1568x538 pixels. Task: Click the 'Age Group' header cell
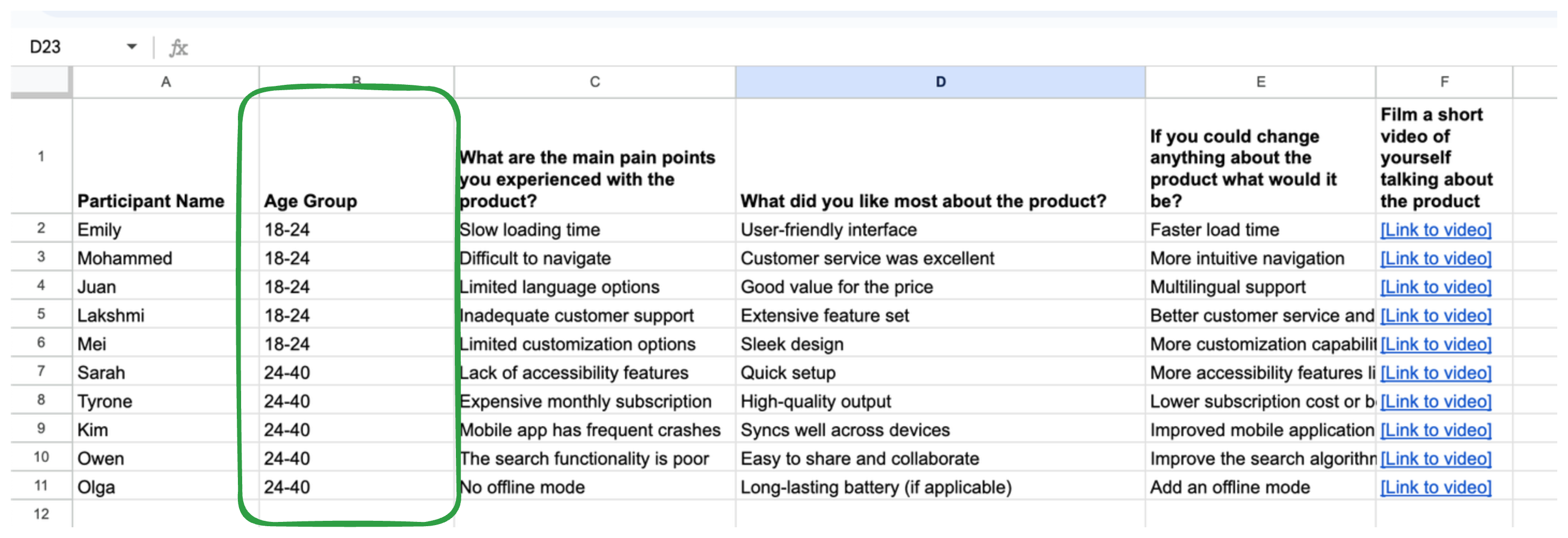point(357,156)
